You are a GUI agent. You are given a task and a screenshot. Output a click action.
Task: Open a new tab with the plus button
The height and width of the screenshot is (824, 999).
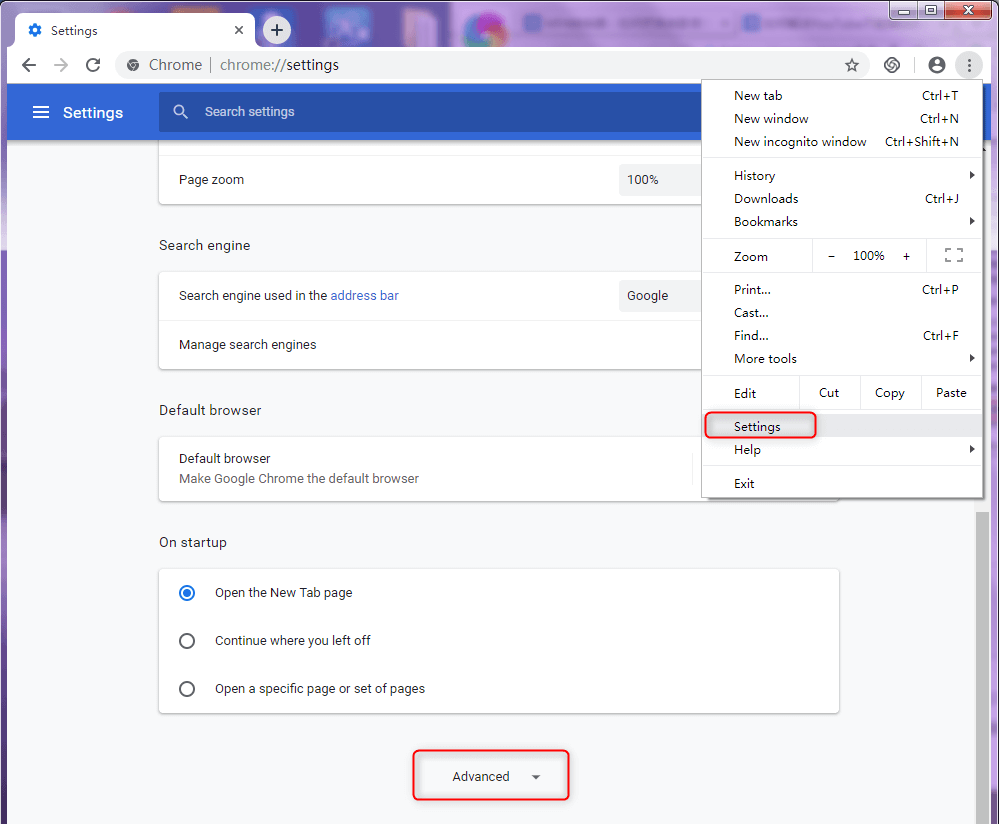coord(277,30)
